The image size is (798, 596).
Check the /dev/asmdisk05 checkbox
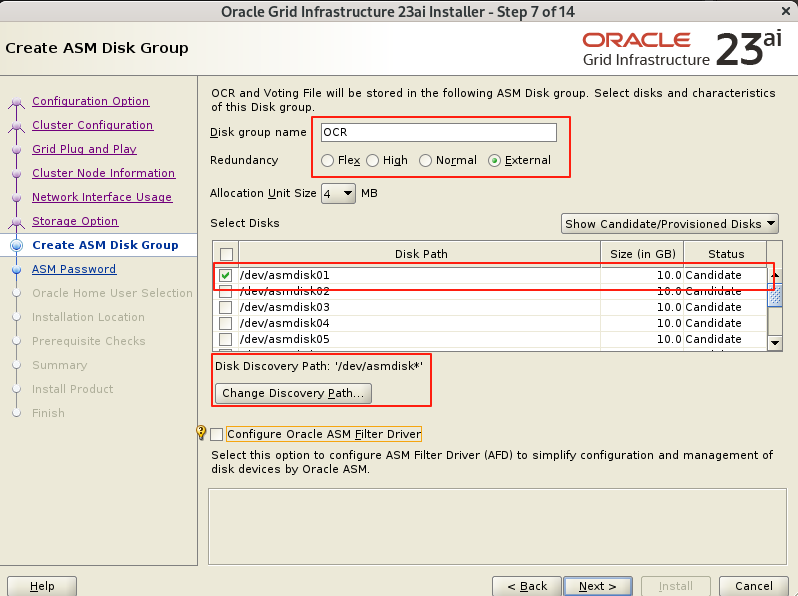click(x=225, y=339)
